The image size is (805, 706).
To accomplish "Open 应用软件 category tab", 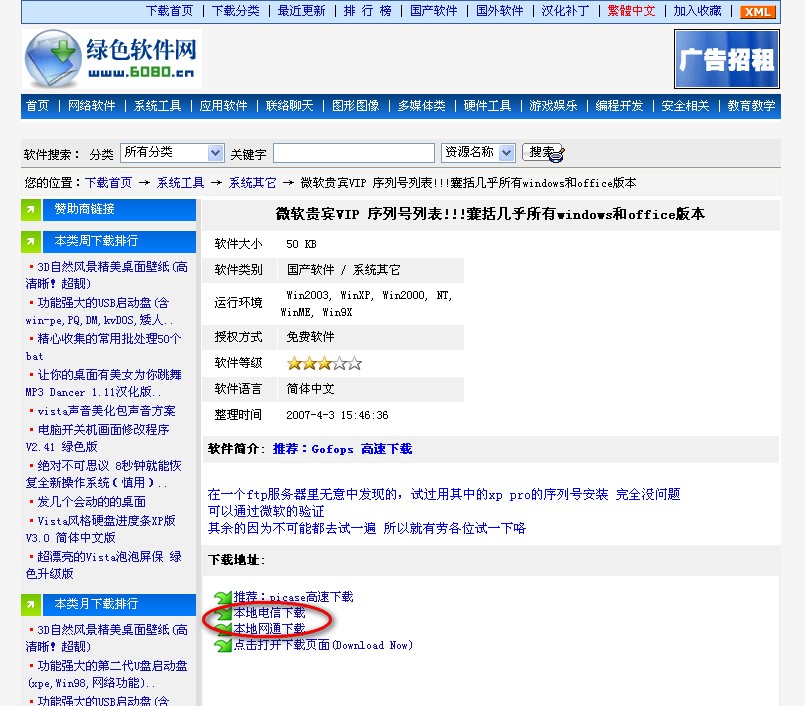I will 223,106.
